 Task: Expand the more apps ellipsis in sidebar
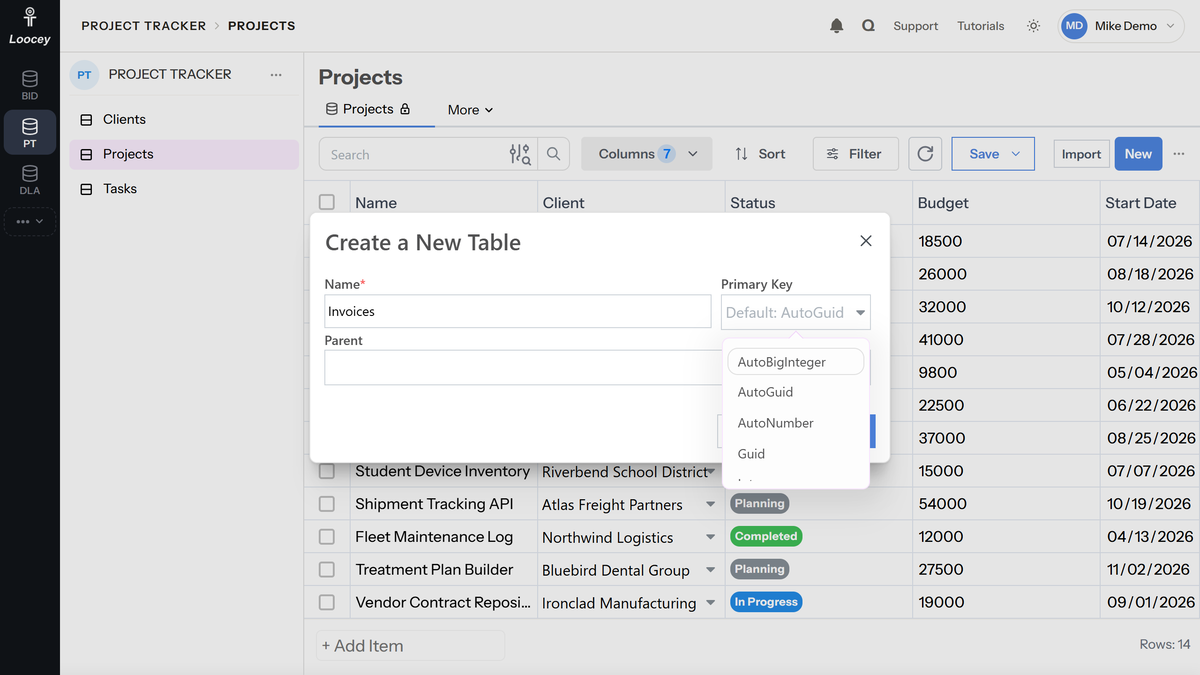pyautogui.click(x=30, y=221)
